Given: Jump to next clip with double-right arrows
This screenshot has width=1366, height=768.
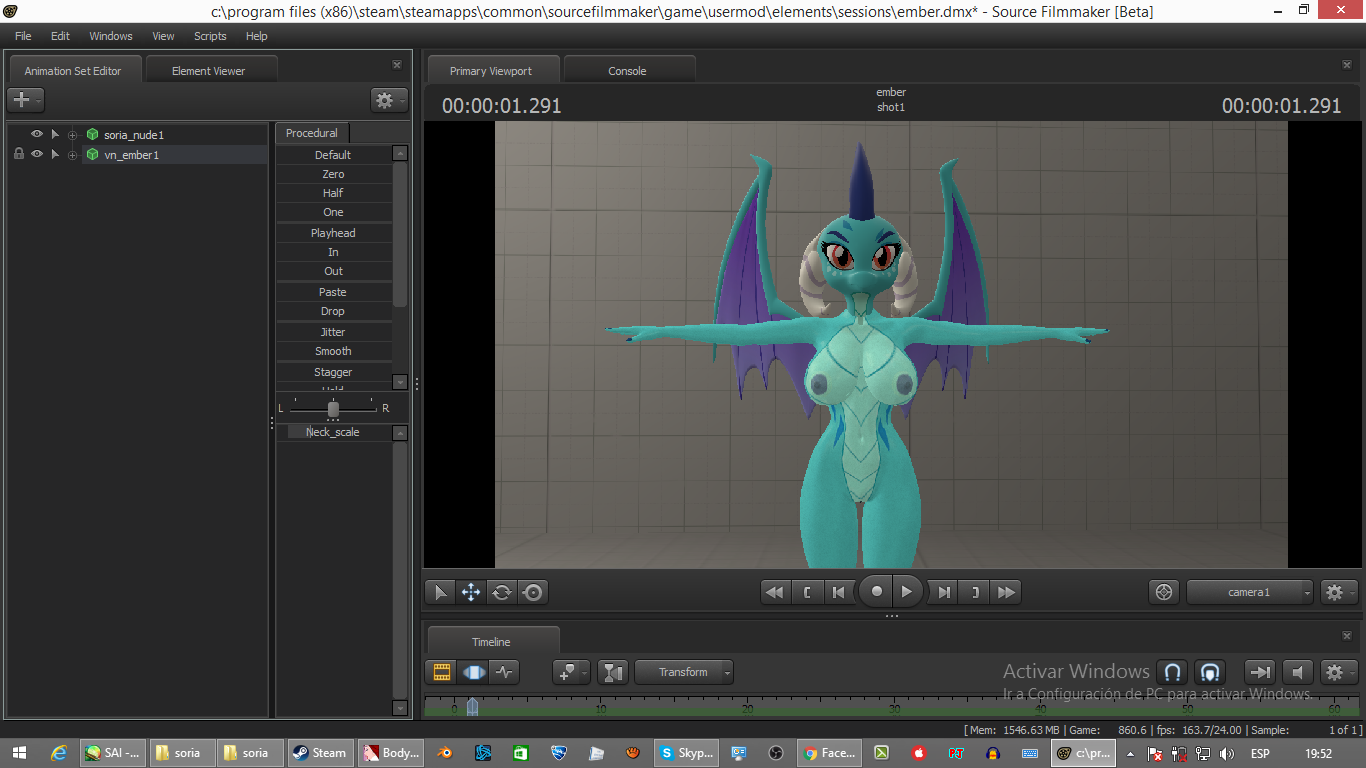Looking at the screenshot, I should [1006, 592].
